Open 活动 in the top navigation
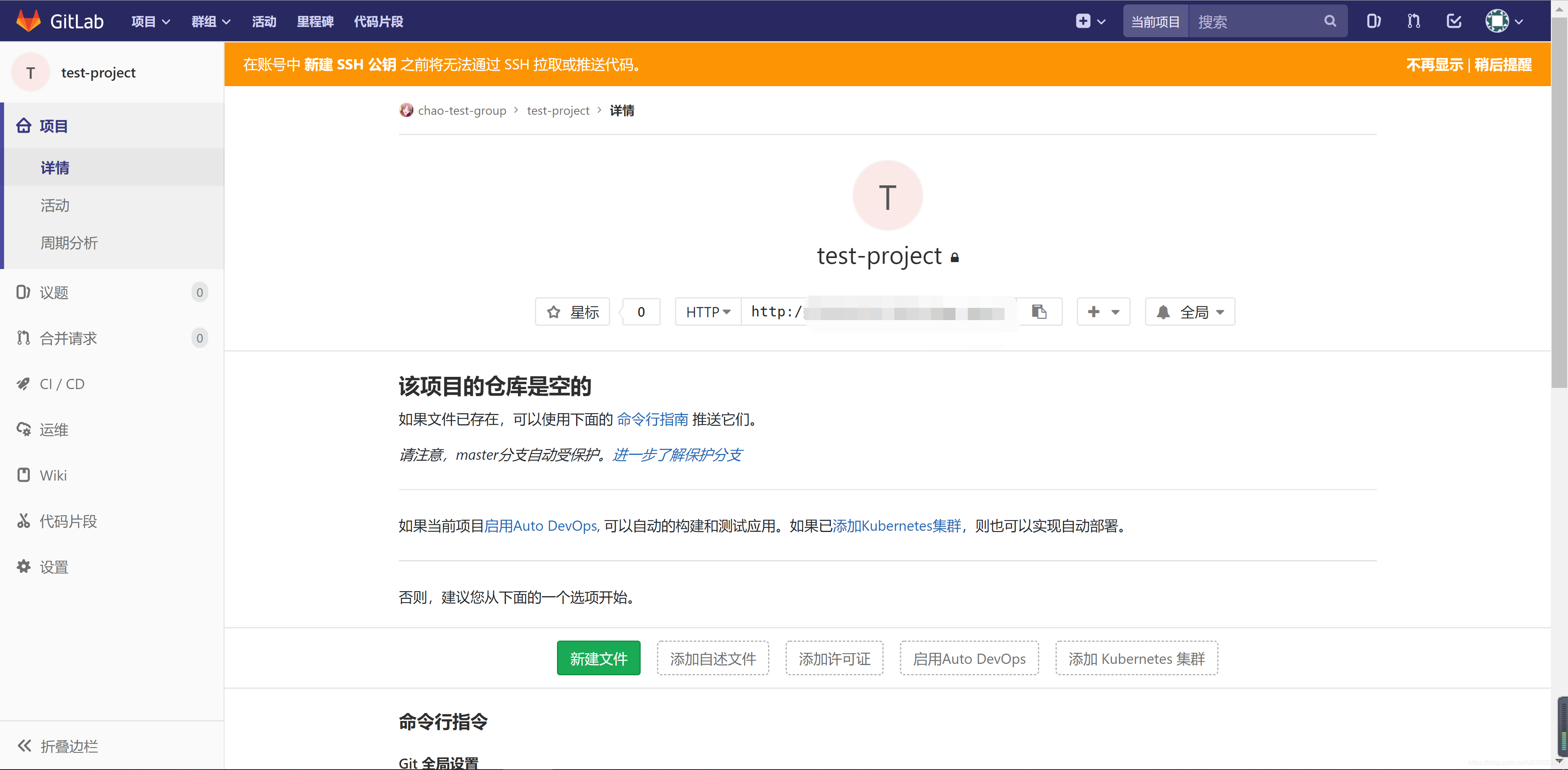 tap(263, 21)
